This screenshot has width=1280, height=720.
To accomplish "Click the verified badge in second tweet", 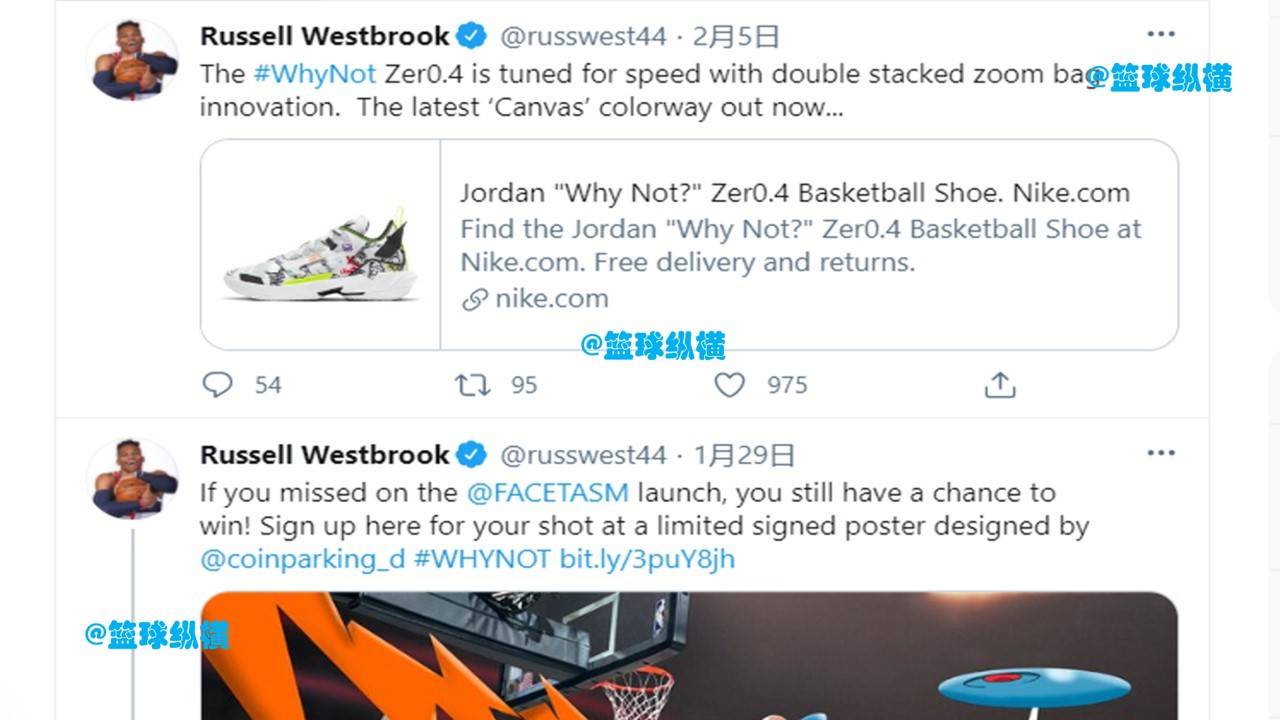I will [472, 455].
